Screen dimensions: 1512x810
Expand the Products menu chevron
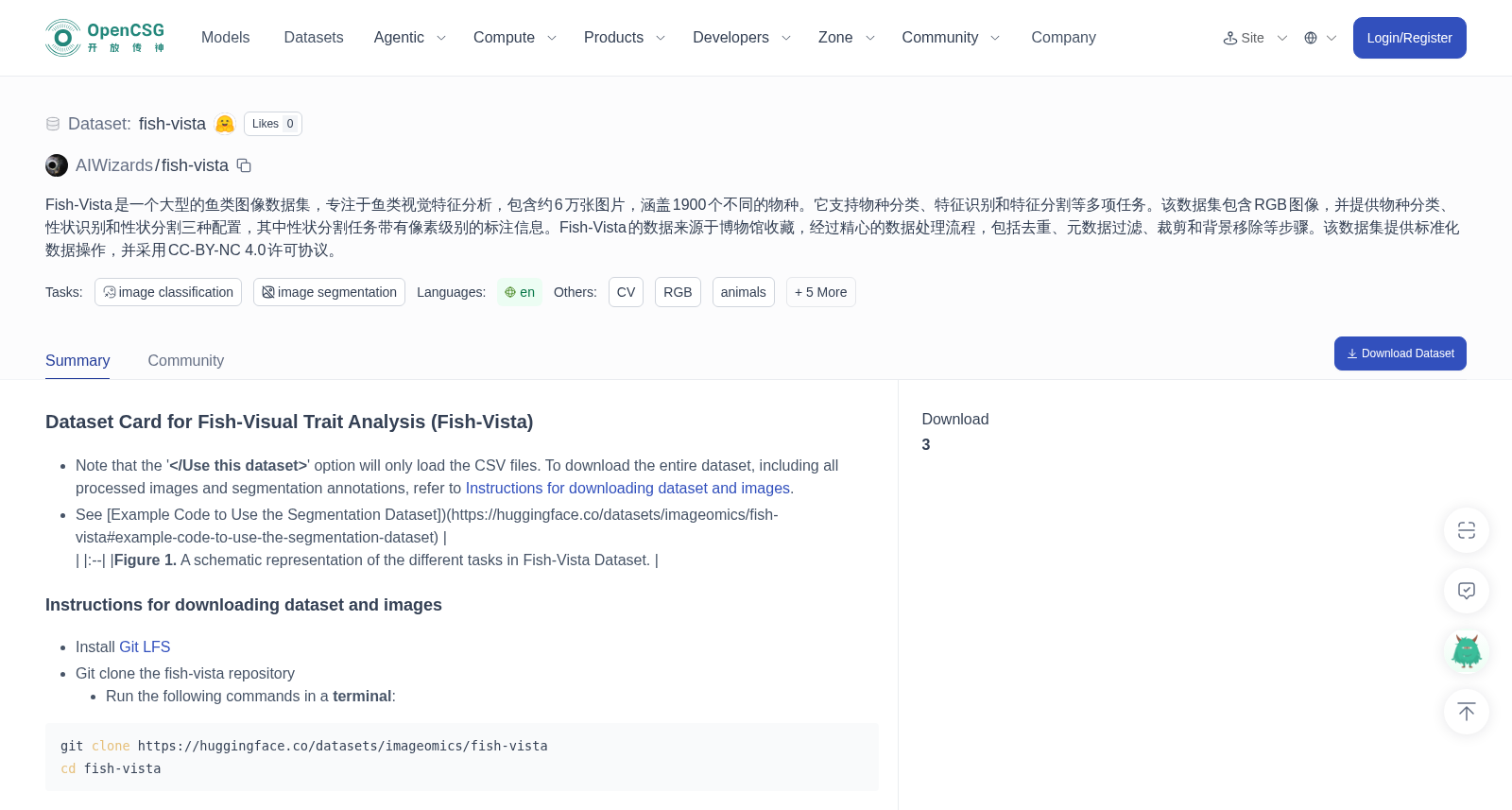661,38
